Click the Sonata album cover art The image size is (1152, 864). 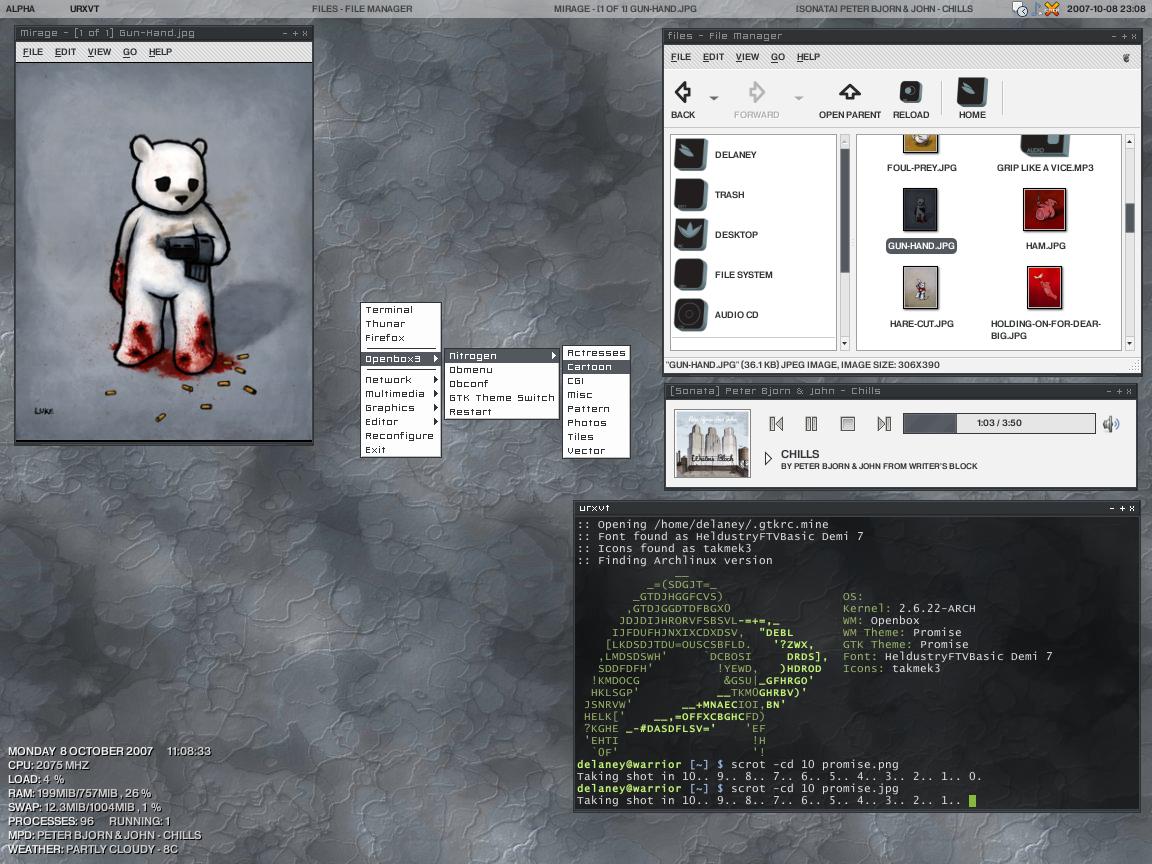[712, 444]
